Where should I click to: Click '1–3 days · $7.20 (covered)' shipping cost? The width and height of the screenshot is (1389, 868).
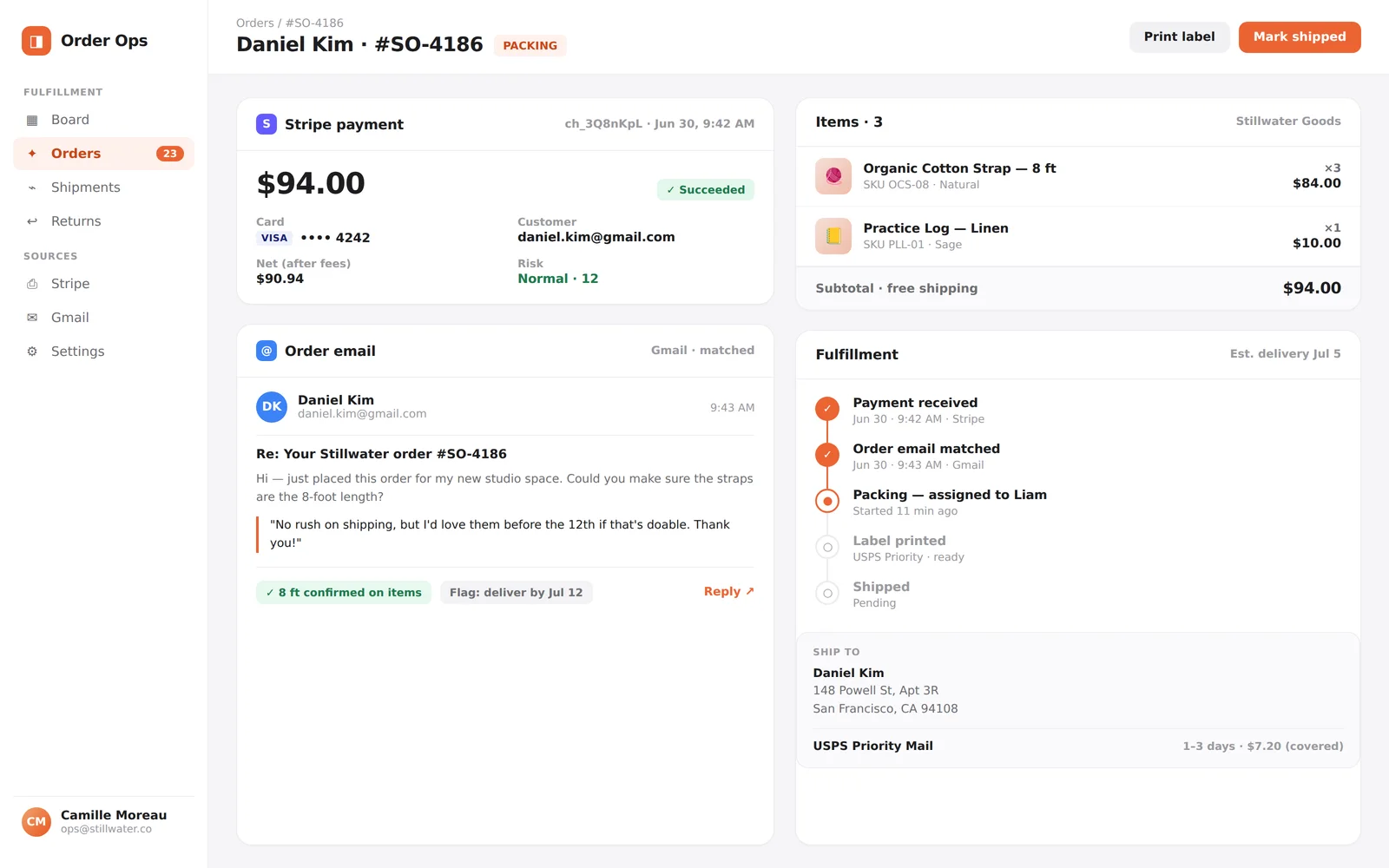[x=1262, y=746]
